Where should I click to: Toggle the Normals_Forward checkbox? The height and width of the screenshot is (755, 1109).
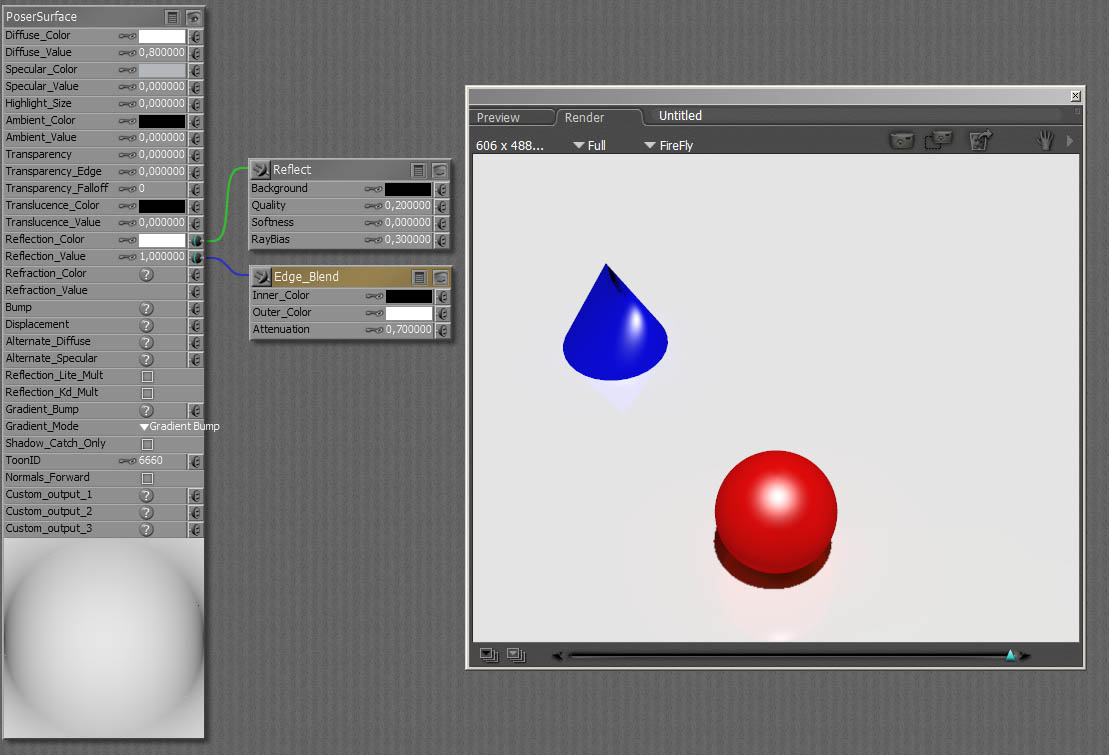[x=147, y=478]
